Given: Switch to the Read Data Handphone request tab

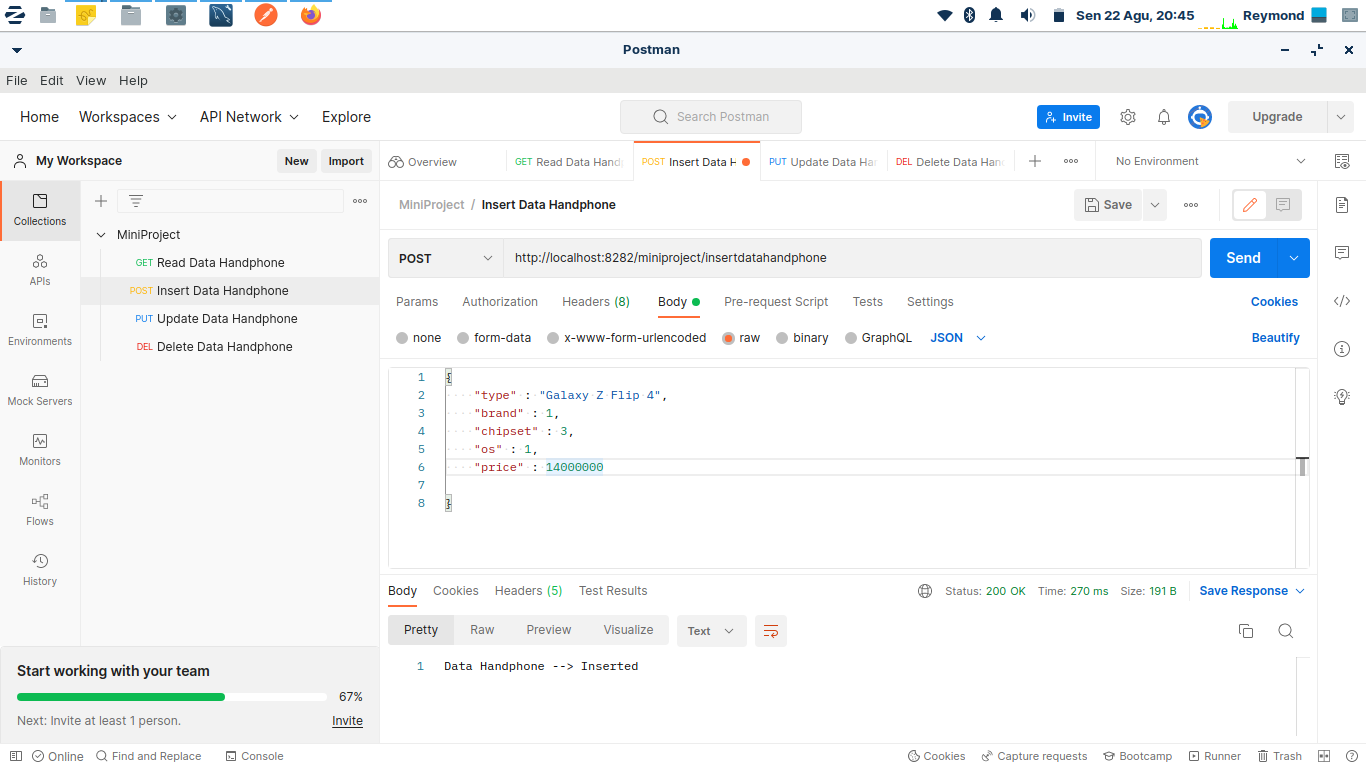Looking at the screenshot, I should point(569,162).
